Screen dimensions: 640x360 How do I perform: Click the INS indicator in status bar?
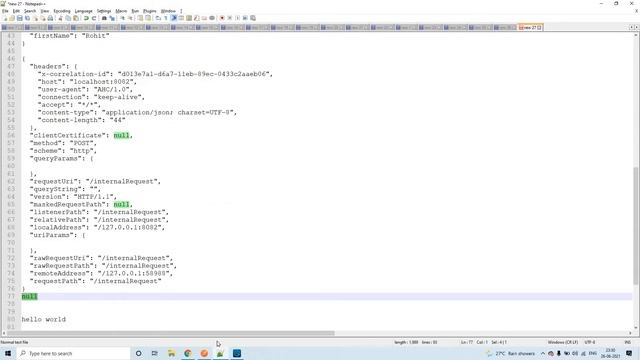coord(627,342)
